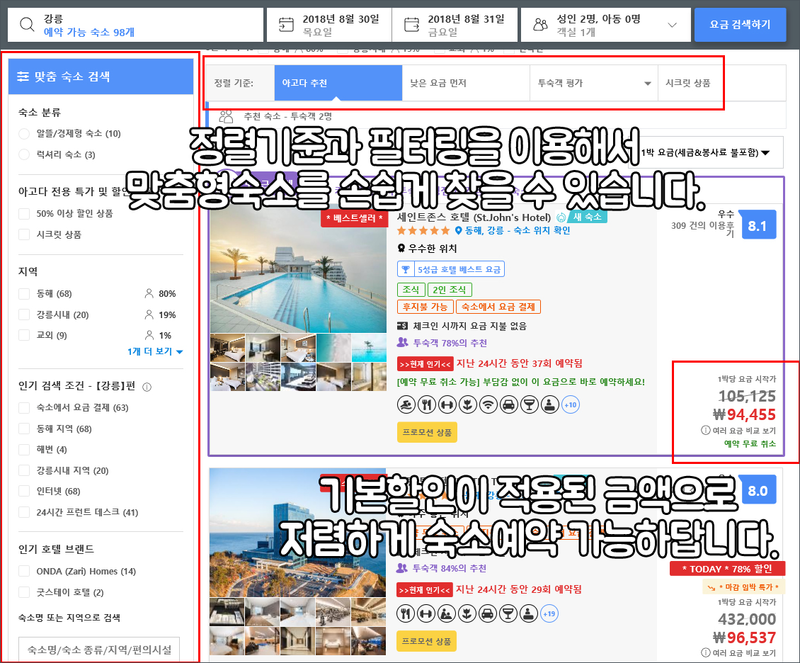Click the 8.1 review score badge

[757, 225]
